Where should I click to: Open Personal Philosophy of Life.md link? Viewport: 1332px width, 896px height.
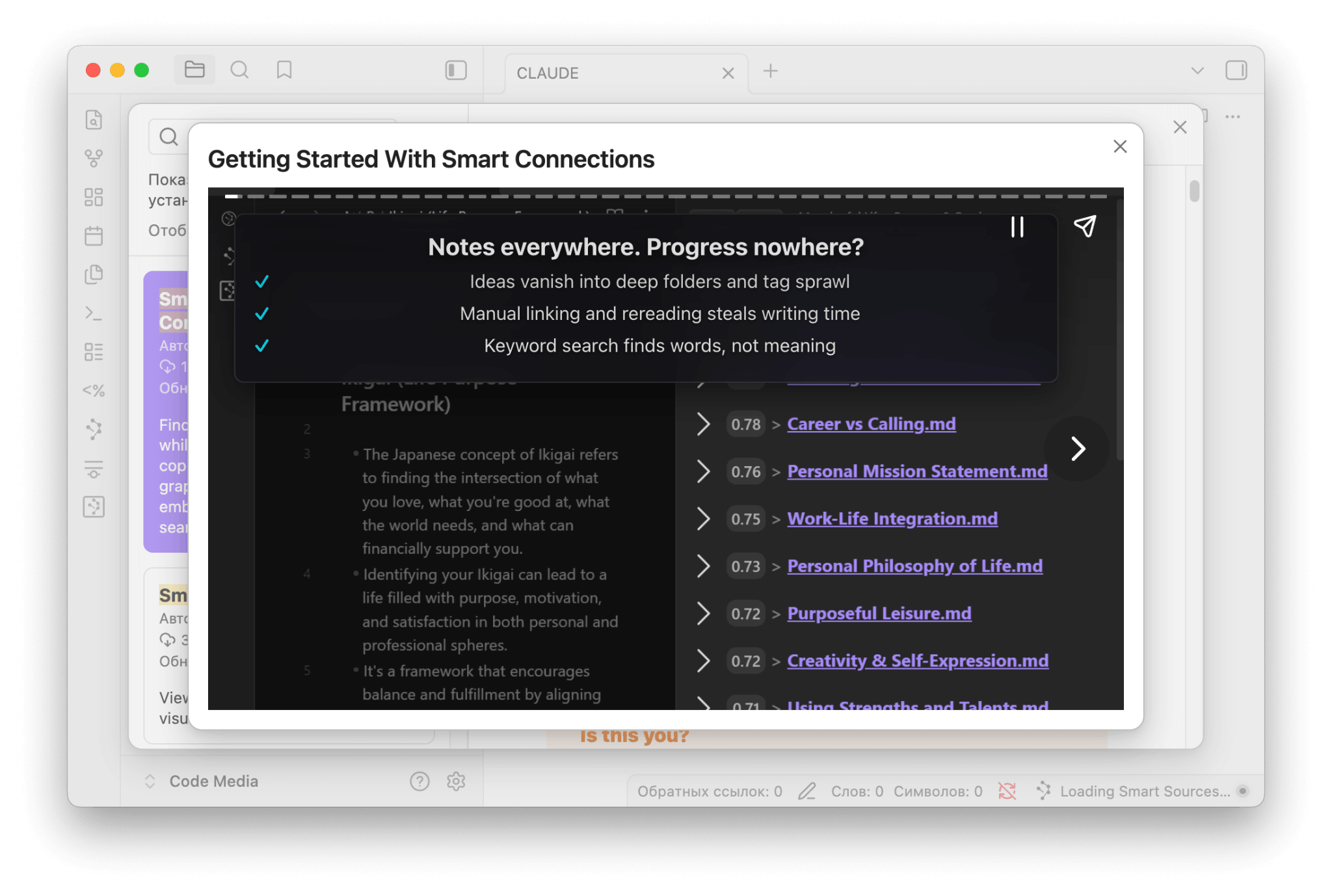click(915, 566)
